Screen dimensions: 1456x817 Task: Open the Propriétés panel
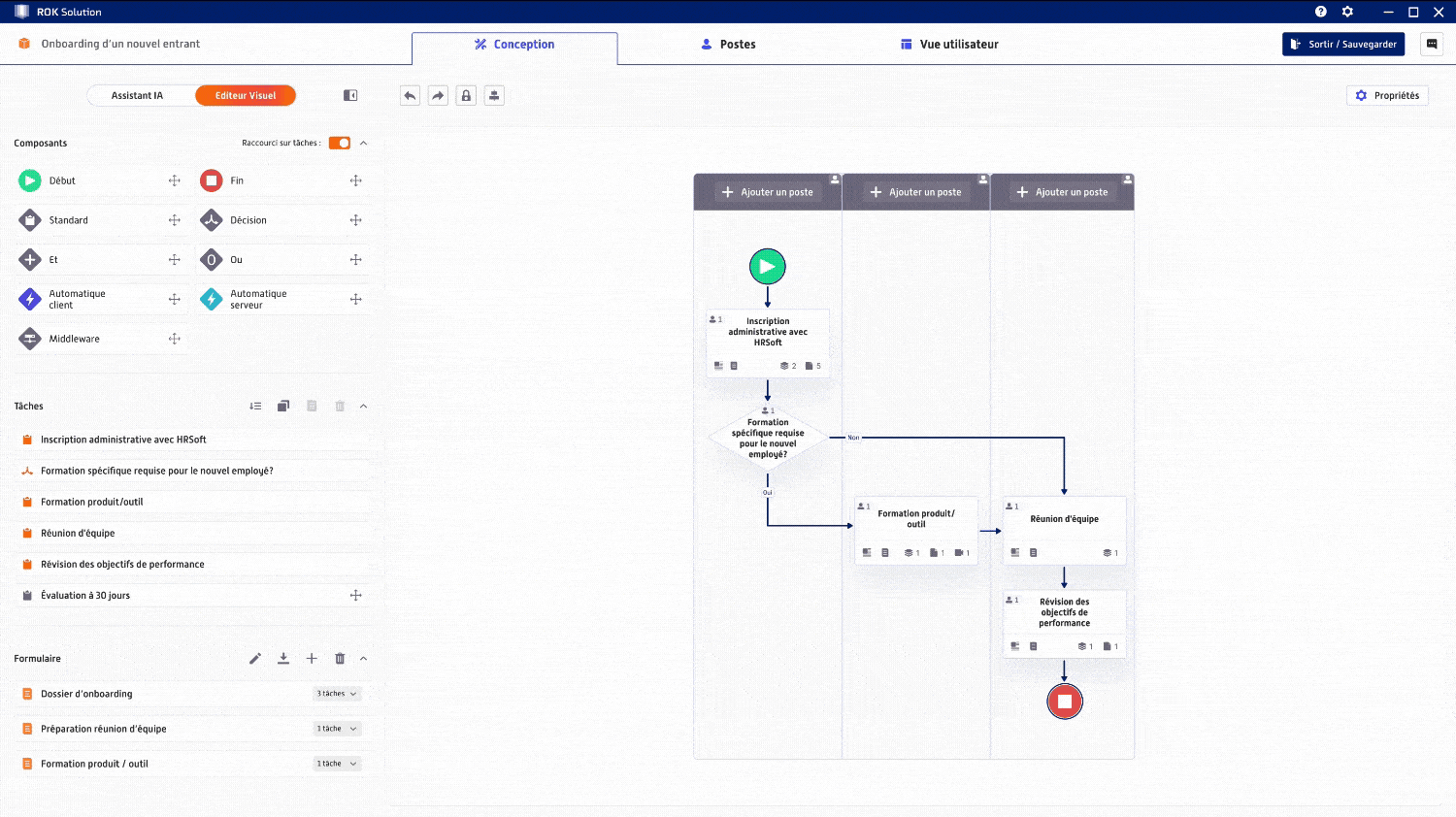coord(1387,95)
